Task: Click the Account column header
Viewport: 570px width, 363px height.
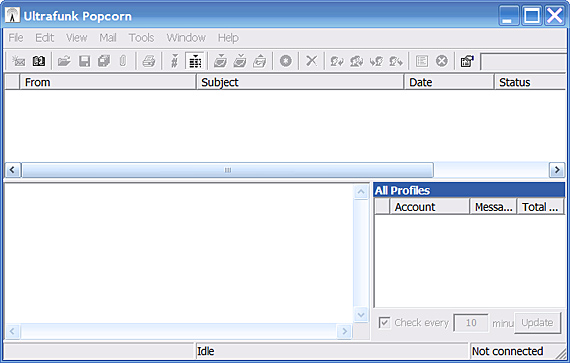Action: pyautogui.click(x=430, y=207)
